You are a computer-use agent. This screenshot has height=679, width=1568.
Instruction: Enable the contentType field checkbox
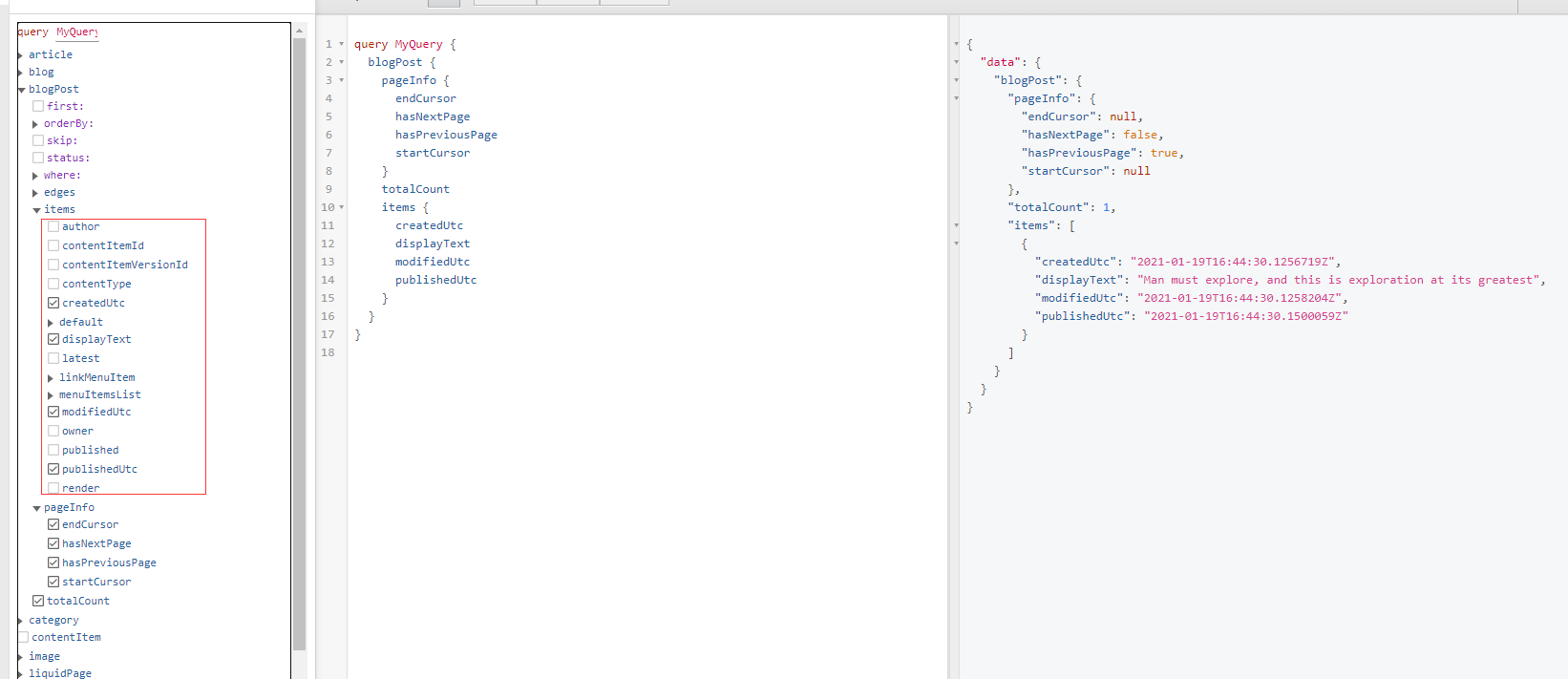pyautogui.click(x=53, y=284)
